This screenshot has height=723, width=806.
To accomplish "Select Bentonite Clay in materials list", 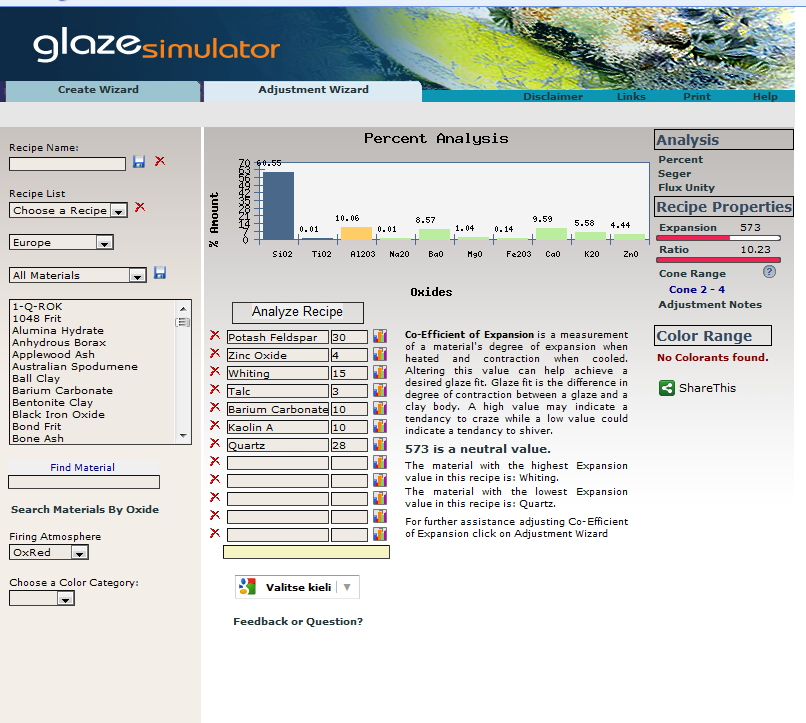I will coord(52,402).
